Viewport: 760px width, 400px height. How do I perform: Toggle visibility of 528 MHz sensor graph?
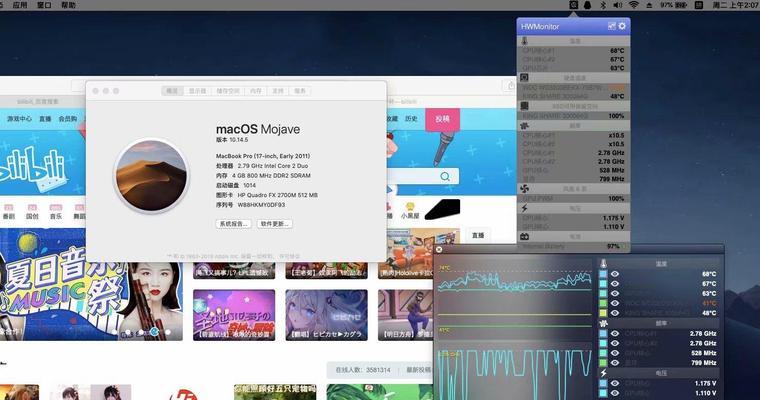(x=615, y=353)
